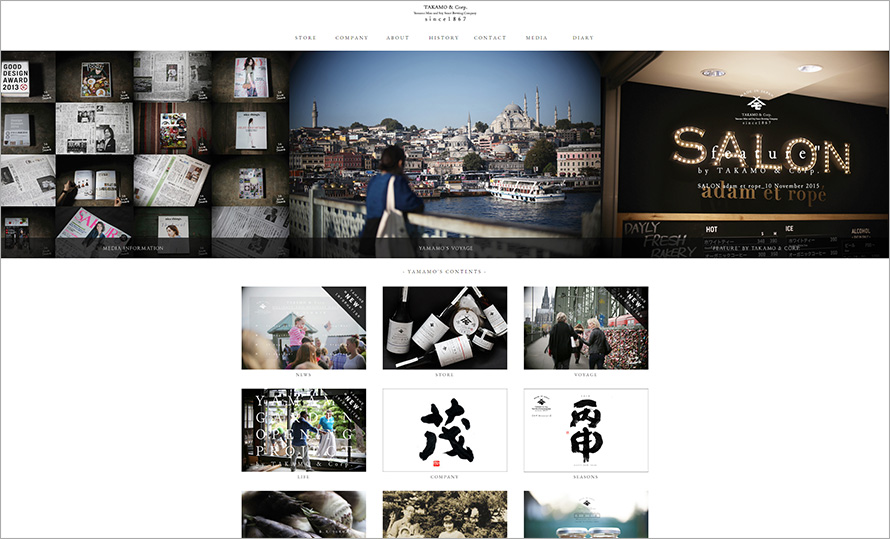This screenshot has width=890, height=539.
Task: Open the vegetables thumbnail in bottom row
Action: pyautogui.click(x=304, y=514)
